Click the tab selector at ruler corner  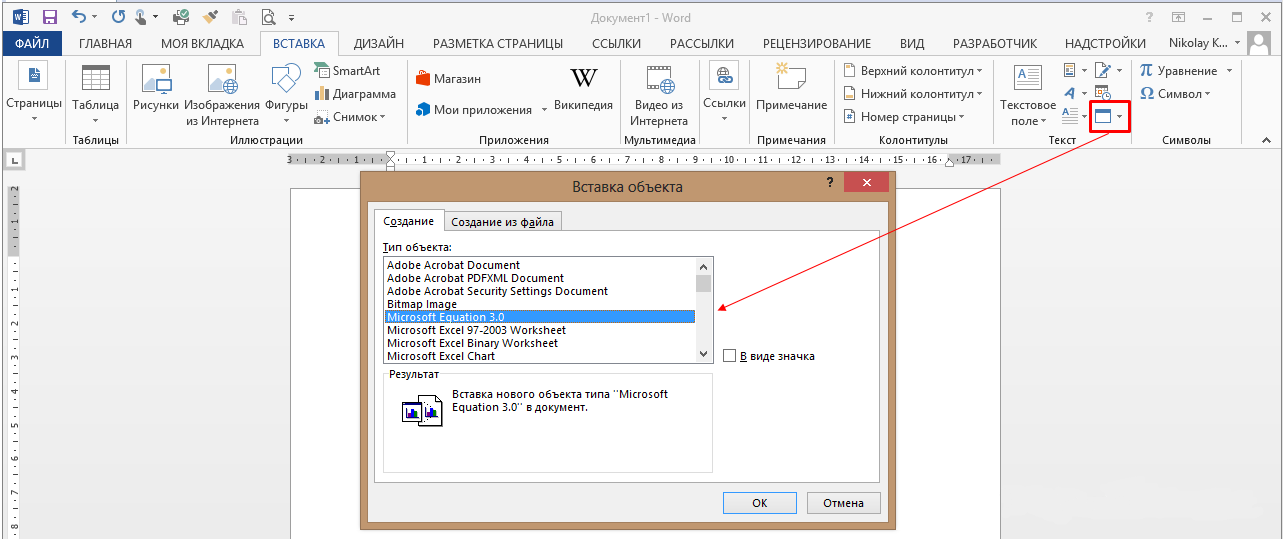13,159
